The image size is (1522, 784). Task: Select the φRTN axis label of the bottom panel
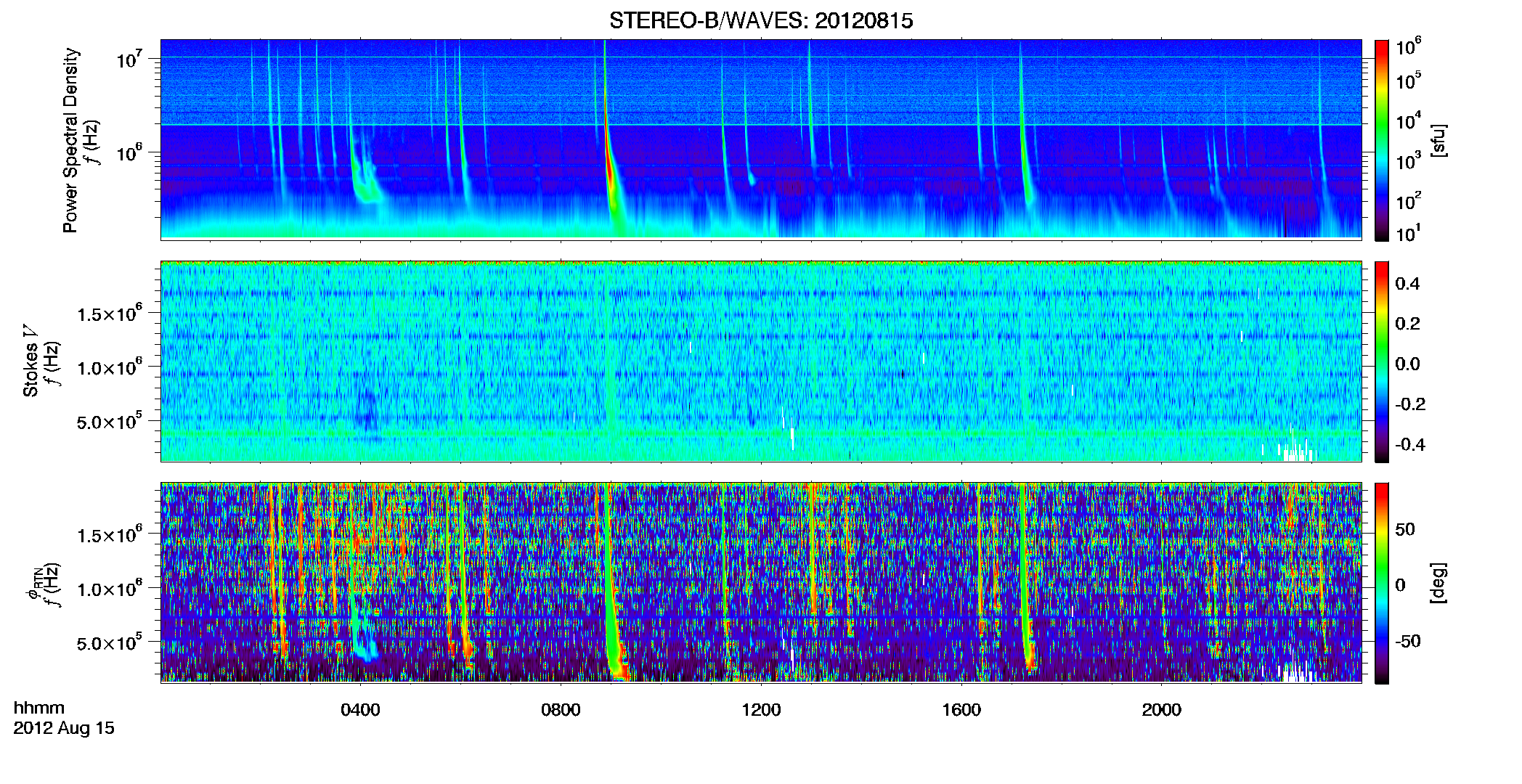33,584
